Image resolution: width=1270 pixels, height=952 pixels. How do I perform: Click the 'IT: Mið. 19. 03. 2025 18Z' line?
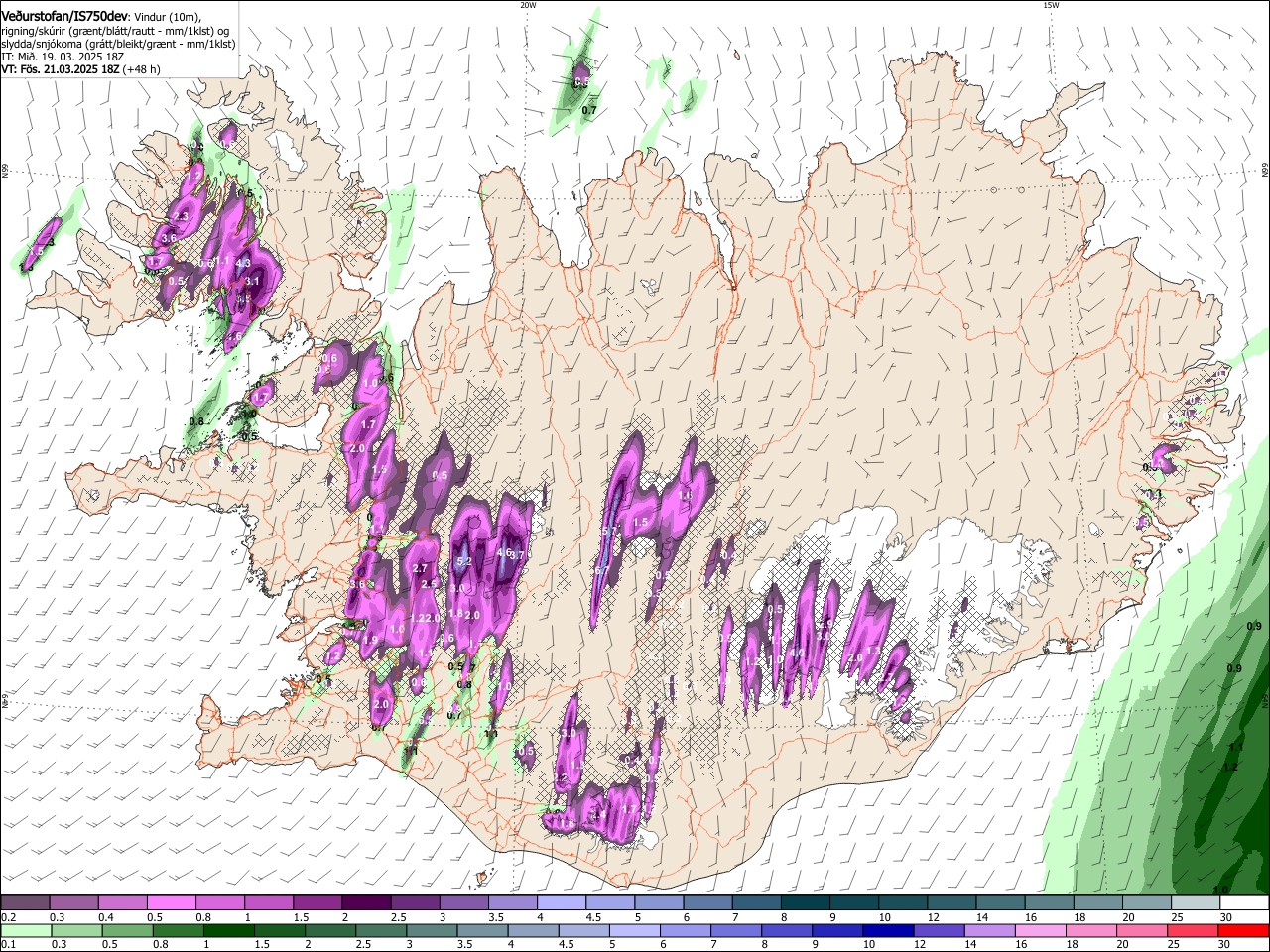coord(63,57)
